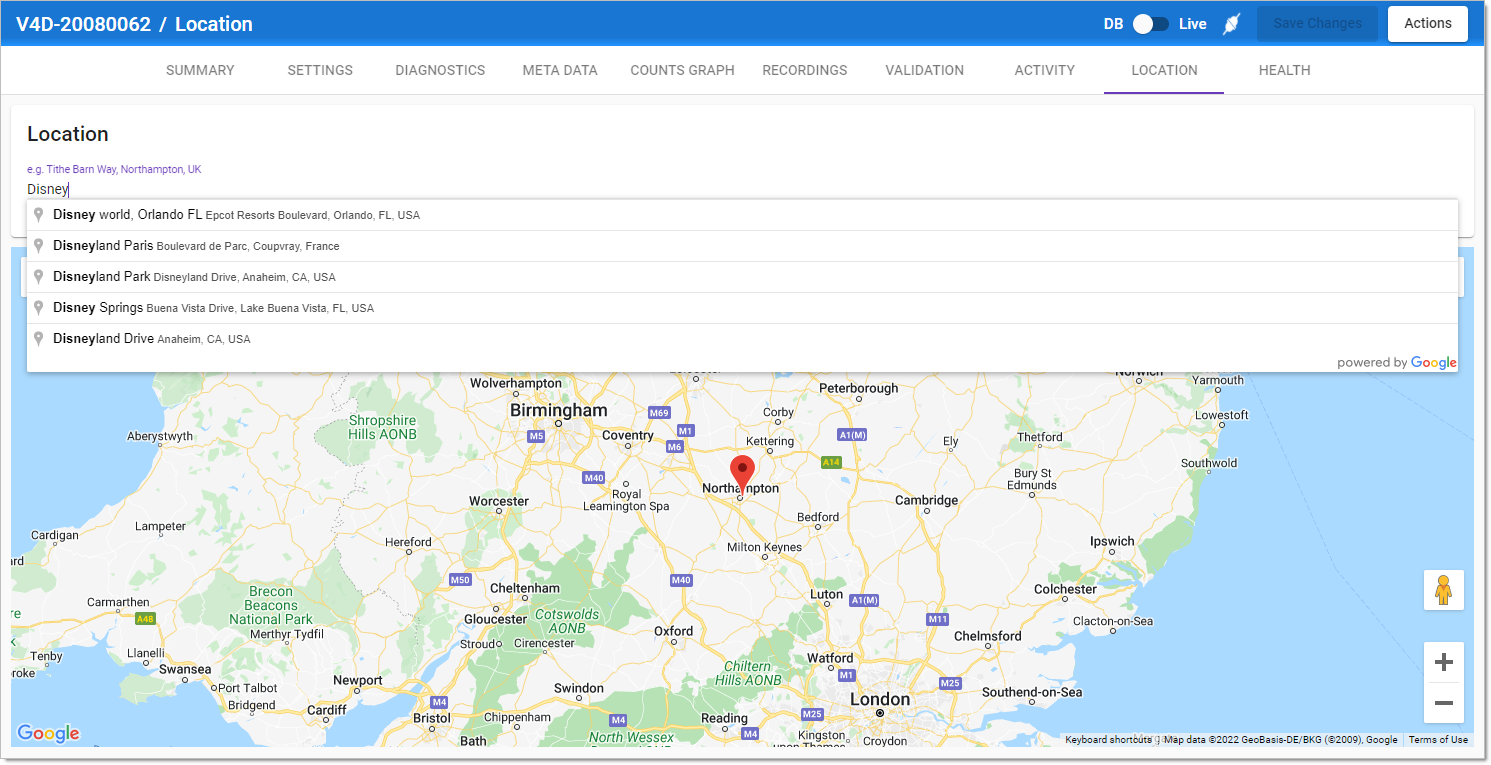Click the Google logo on the map
The width and height of the screenshot is (1491, 765).
click(48, 733)
